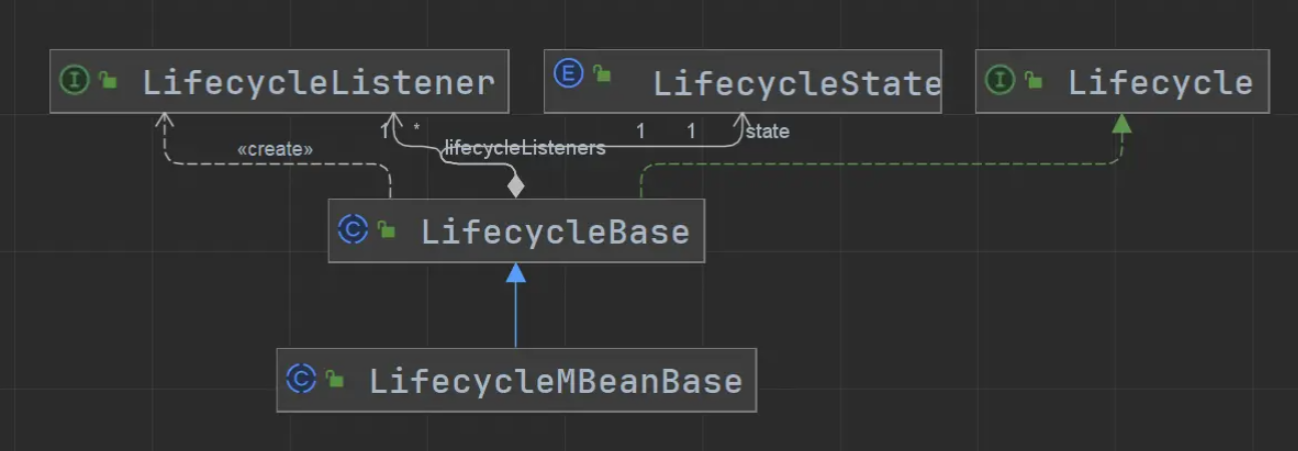Click the composition diamond above LifecycleBase
The width and height of the screenshot is (1298, 451).
[x=516, y=185]
